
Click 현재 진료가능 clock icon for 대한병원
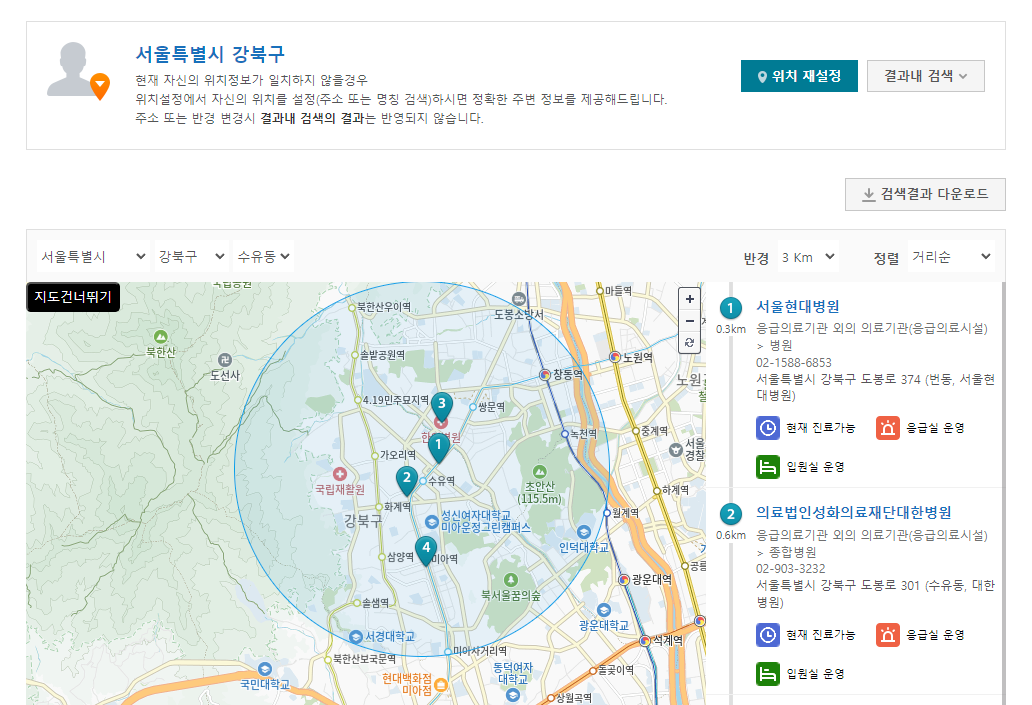[x=767, y=635]
